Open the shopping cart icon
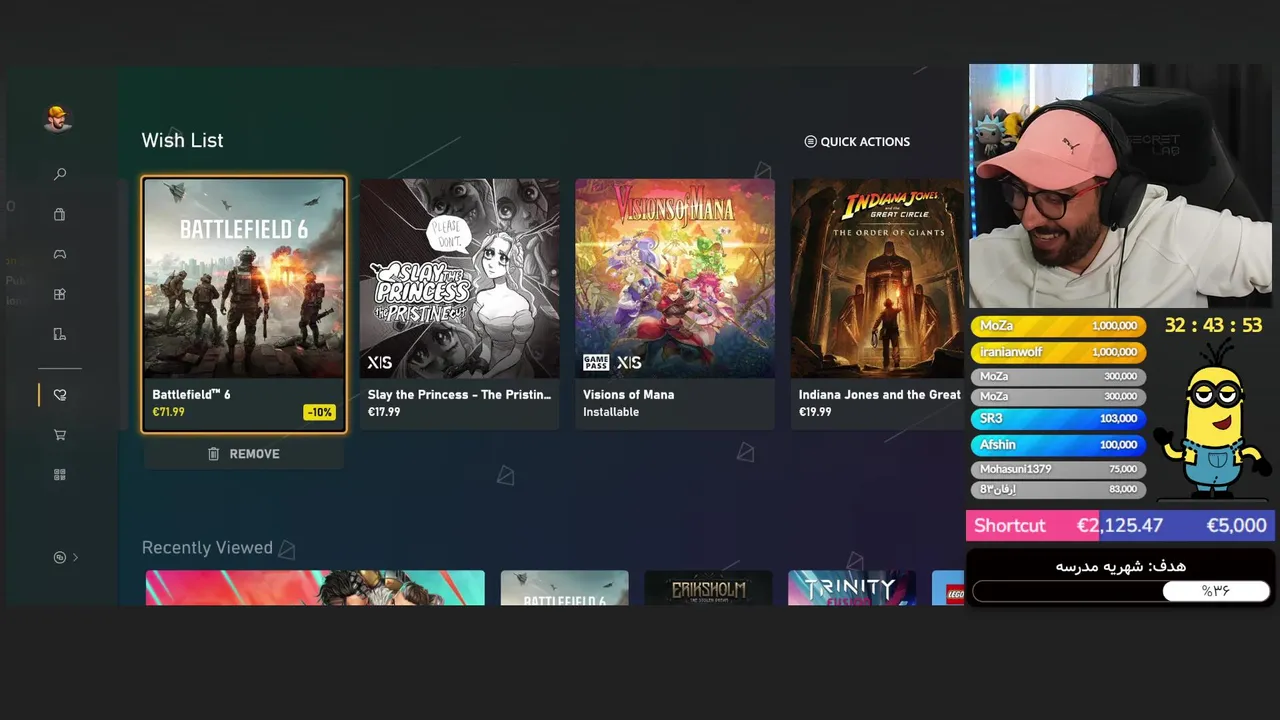Image resolution: width=1280 pixels, height=720 pixels. (60, 435)
